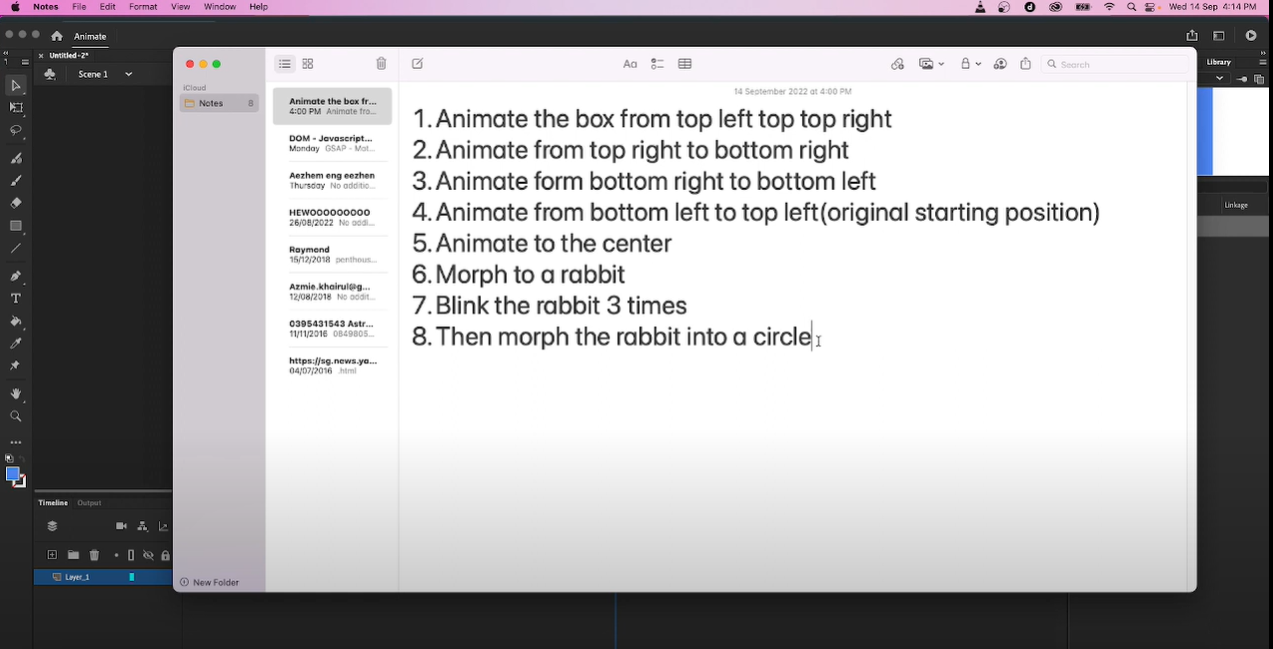Delete layer with Timeline trash icon

(94, 555)
